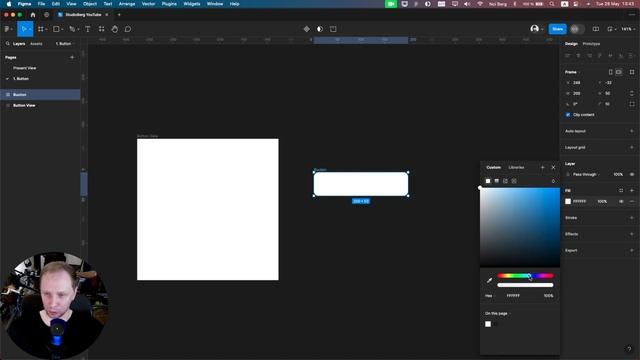The width and height of the screenshot is (640, 360).
Task: Select the Text tool
Action: [88, 29]
